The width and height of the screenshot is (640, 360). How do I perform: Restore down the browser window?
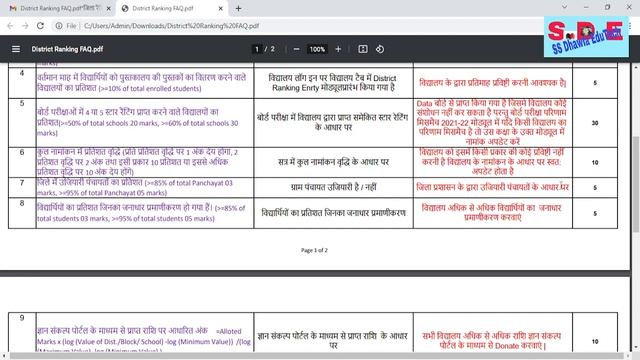pos(607,7)
